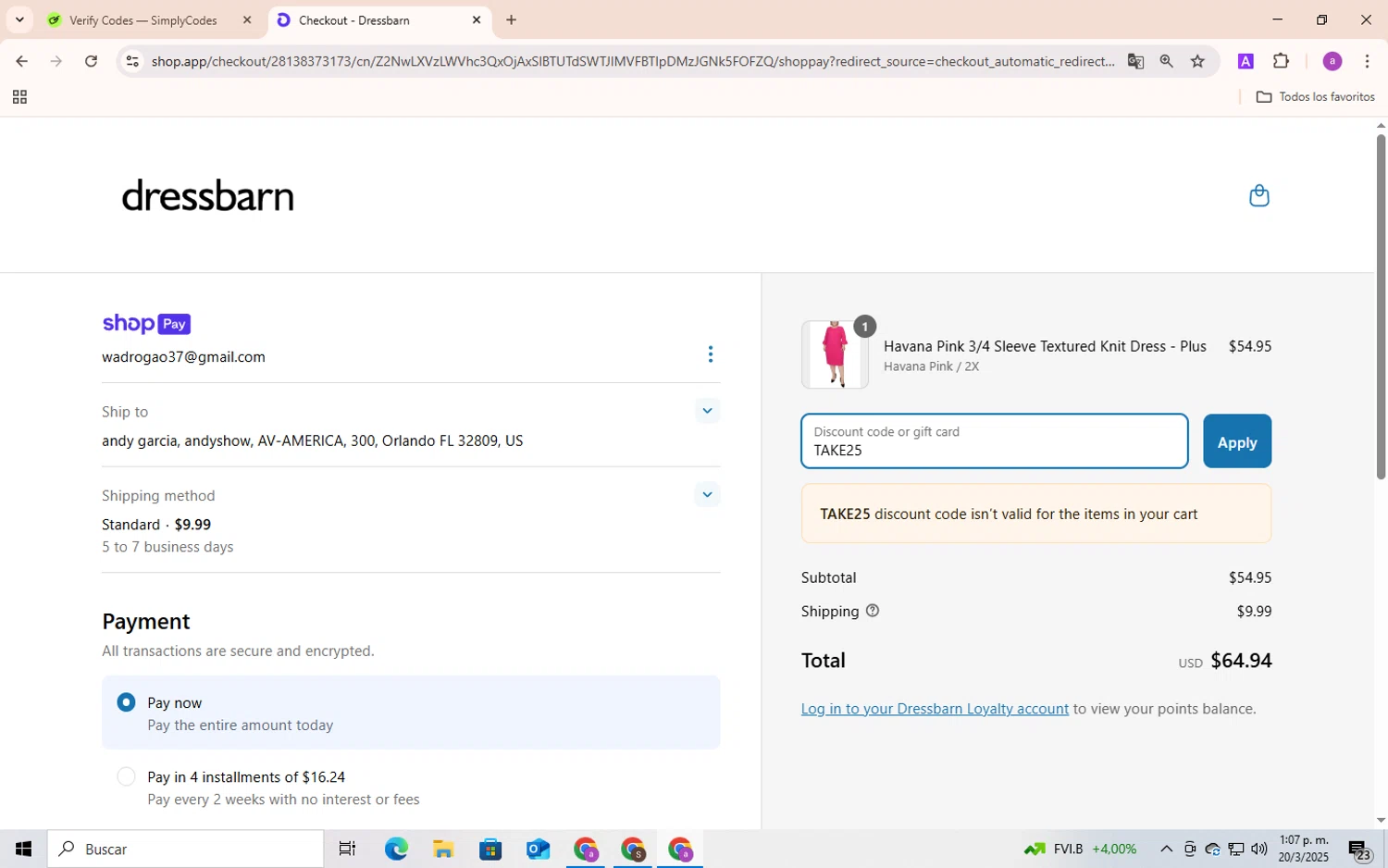Click the page vertical scrollbar thumb
The image size is (1388, 868).
coord(1381,305)
